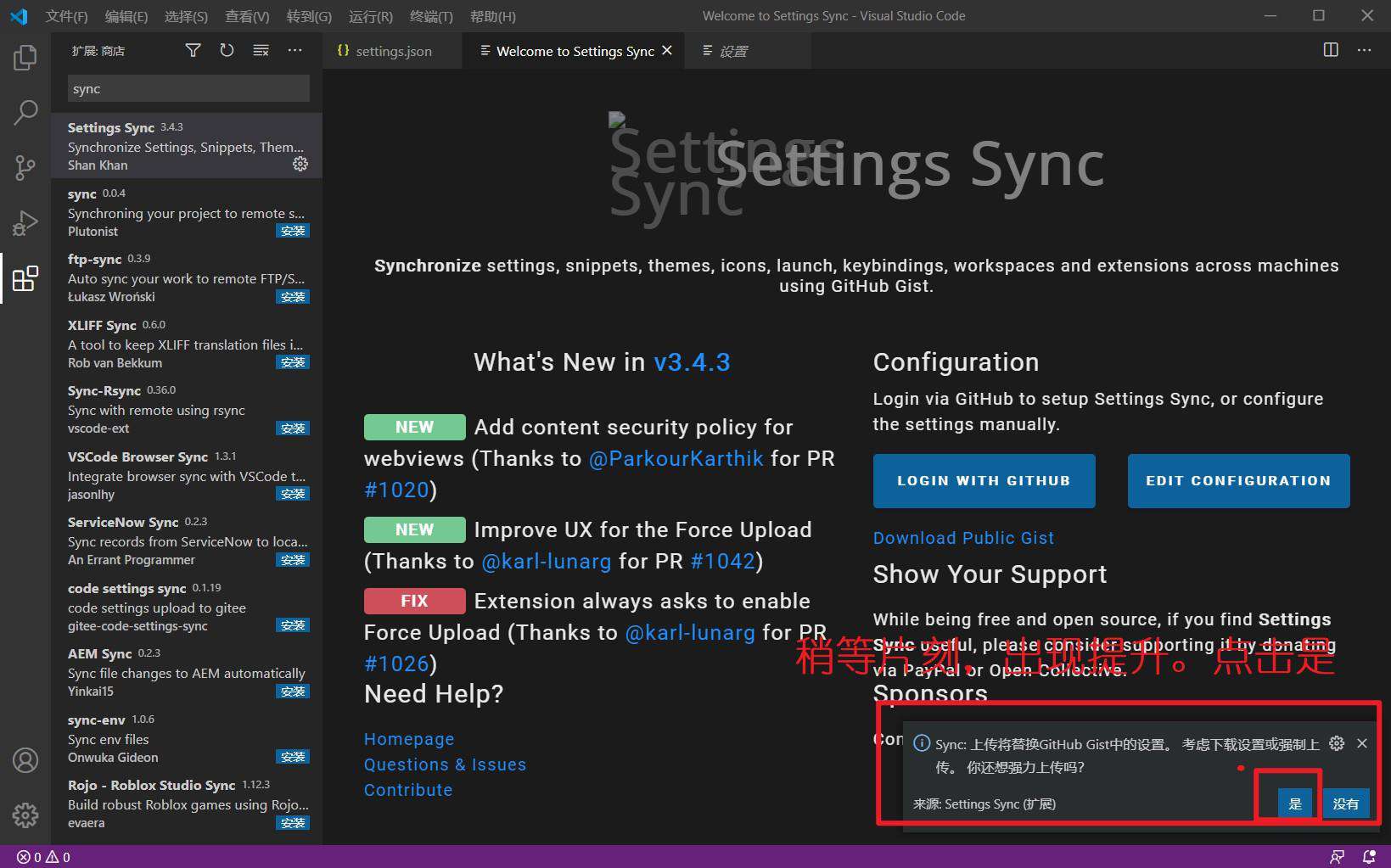Select Settings Sync extension in list

(187, 146)
